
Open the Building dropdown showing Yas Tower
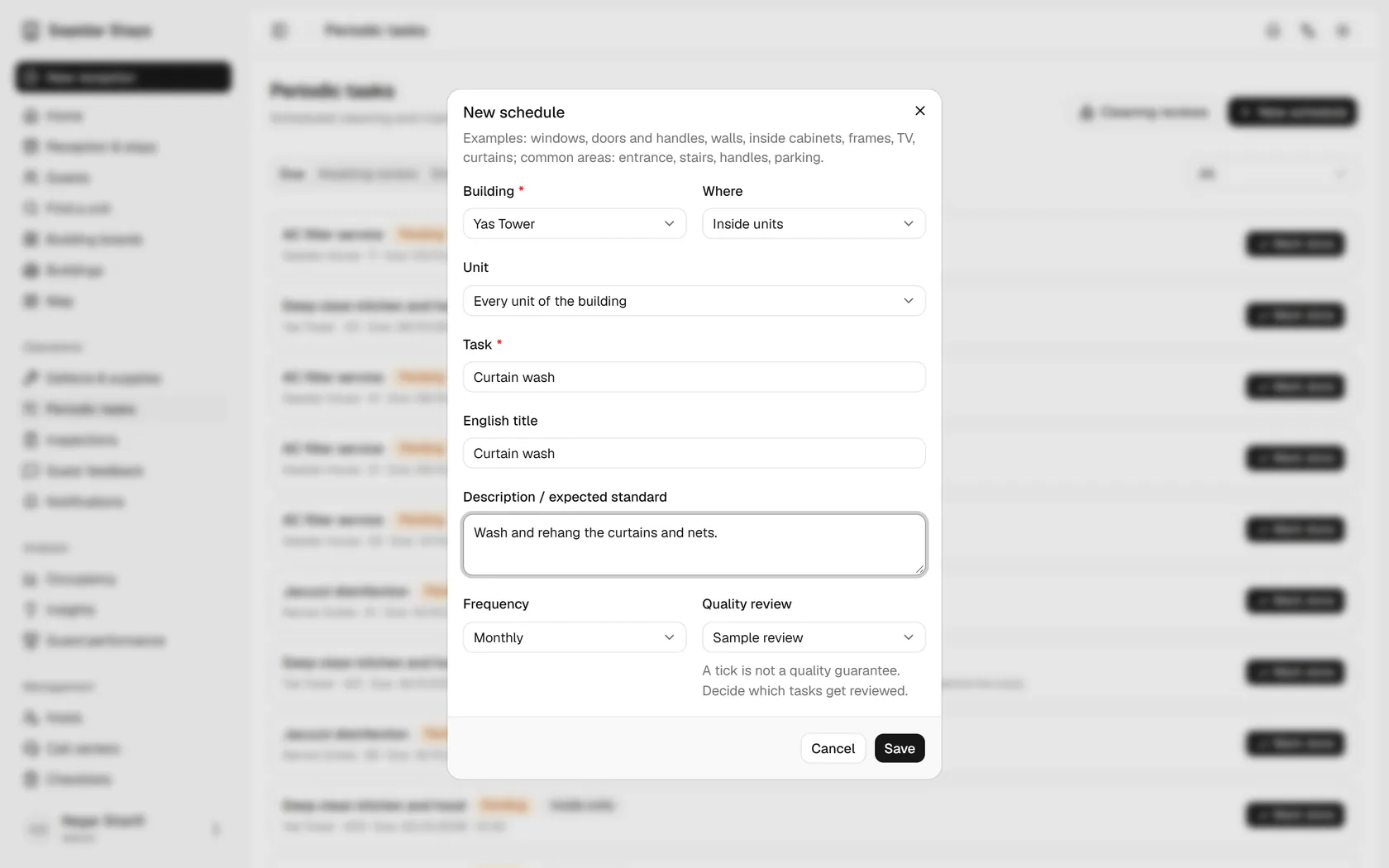pyautogui.click(x=575, y=224)
